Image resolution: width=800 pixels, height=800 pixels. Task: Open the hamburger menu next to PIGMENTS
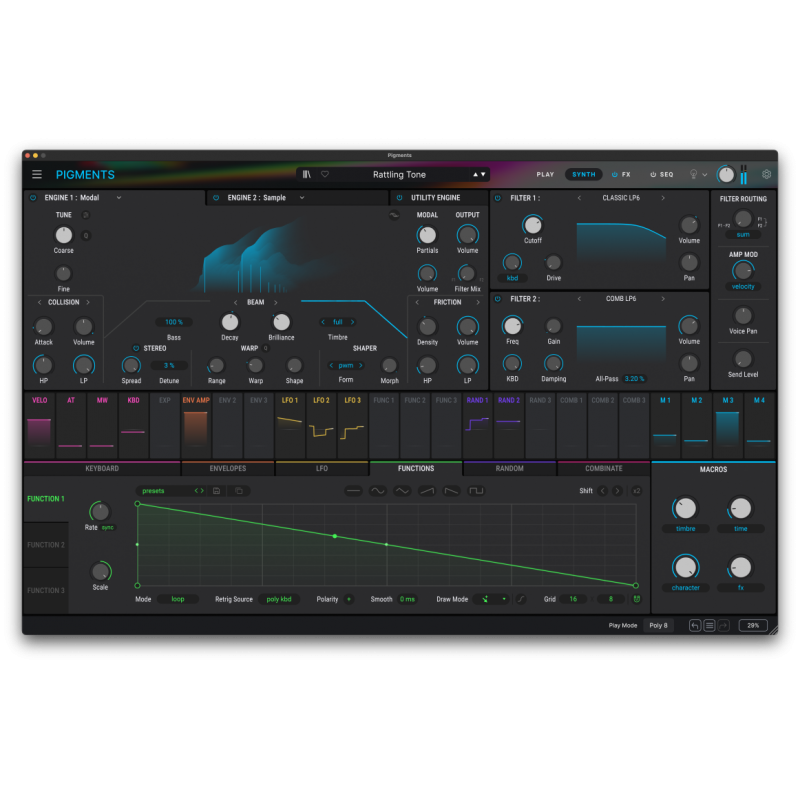pyautogui.click(x=37, y=174)
